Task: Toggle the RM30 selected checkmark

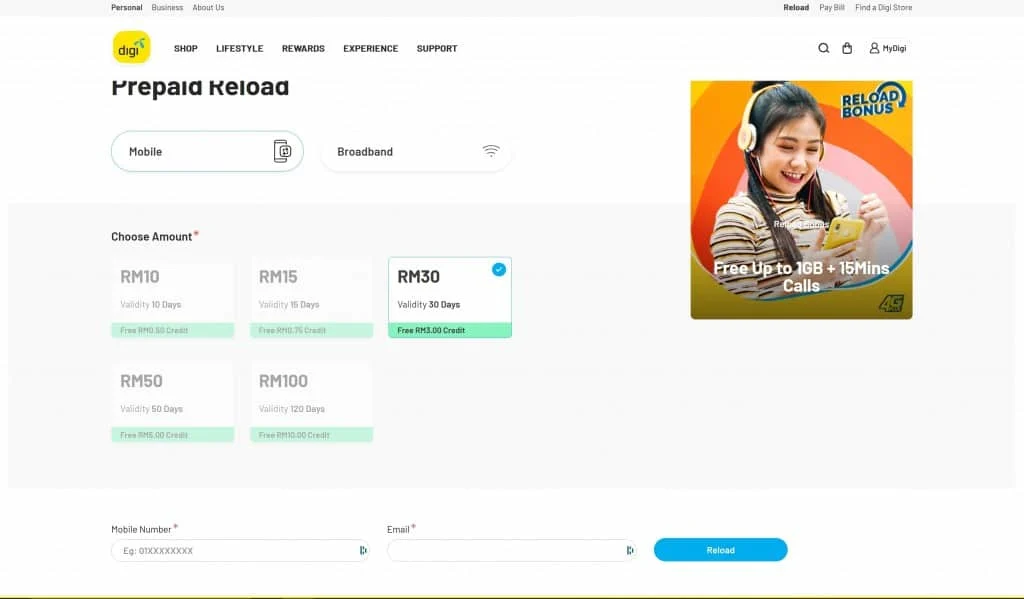Action: (498, 269)
